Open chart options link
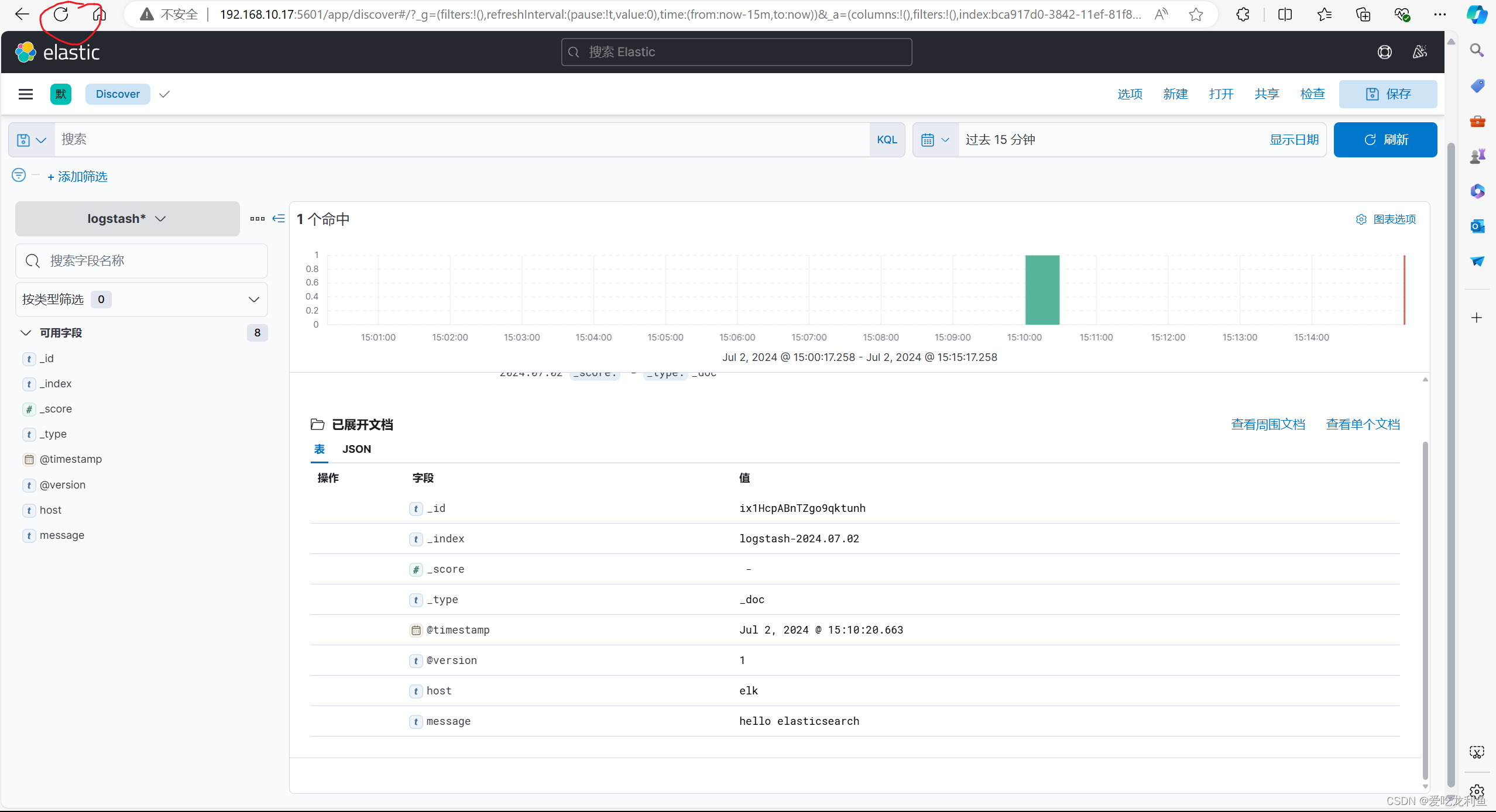Viewport: 1496px width, 812px height. tap(1385, 219)
